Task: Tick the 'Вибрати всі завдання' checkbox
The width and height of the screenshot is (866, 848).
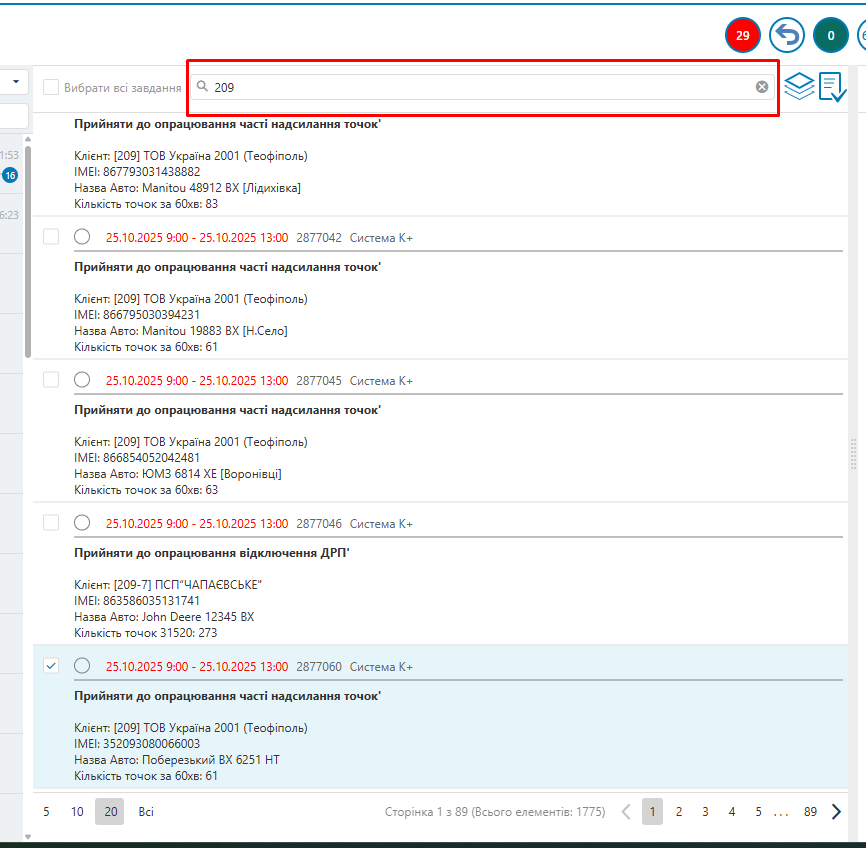Action: tap(51, 87)
